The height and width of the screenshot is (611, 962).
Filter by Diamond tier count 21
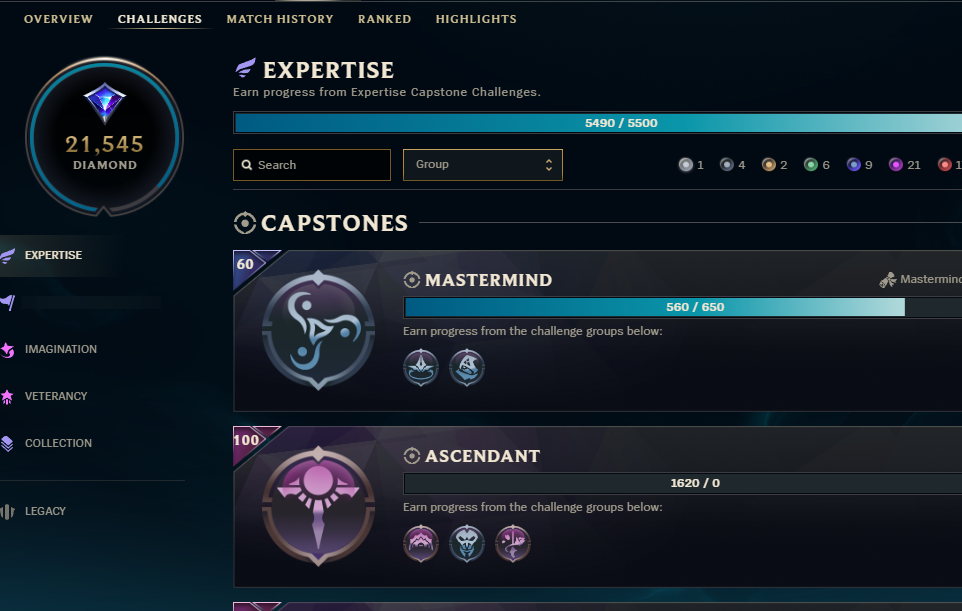click(905, 165)
